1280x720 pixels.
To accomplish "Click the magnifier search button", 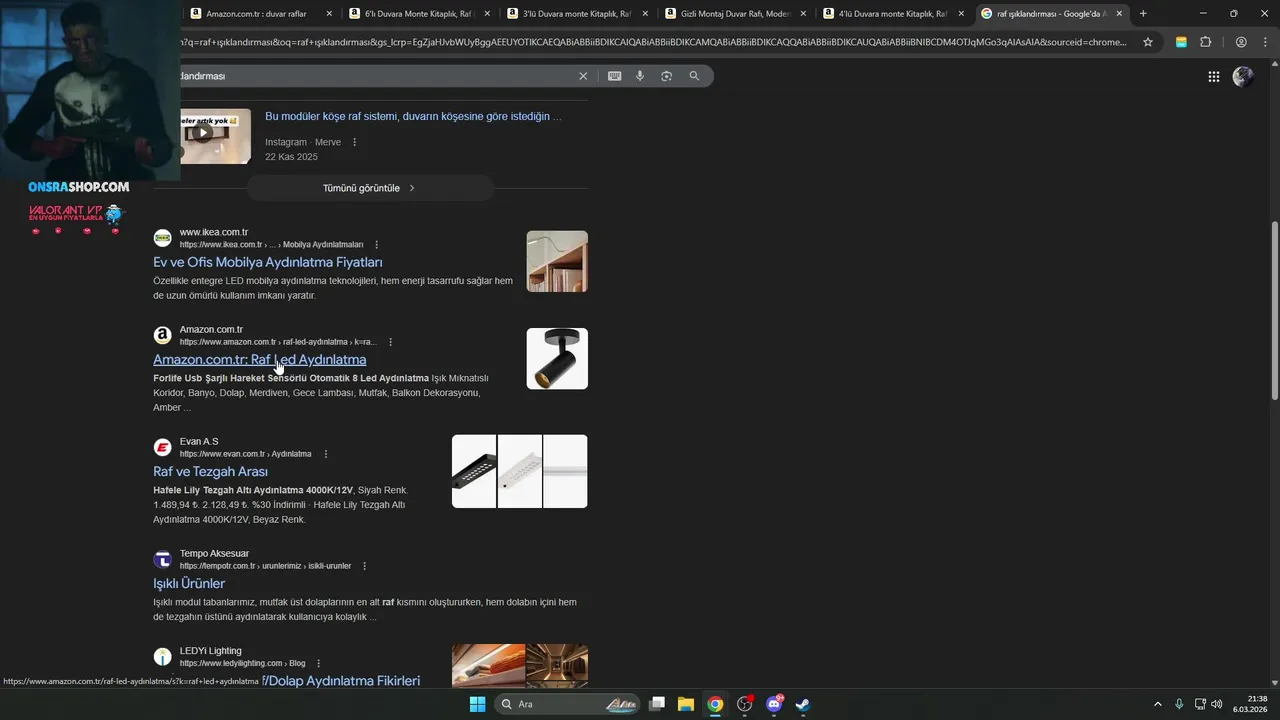I will click(694, 76).
